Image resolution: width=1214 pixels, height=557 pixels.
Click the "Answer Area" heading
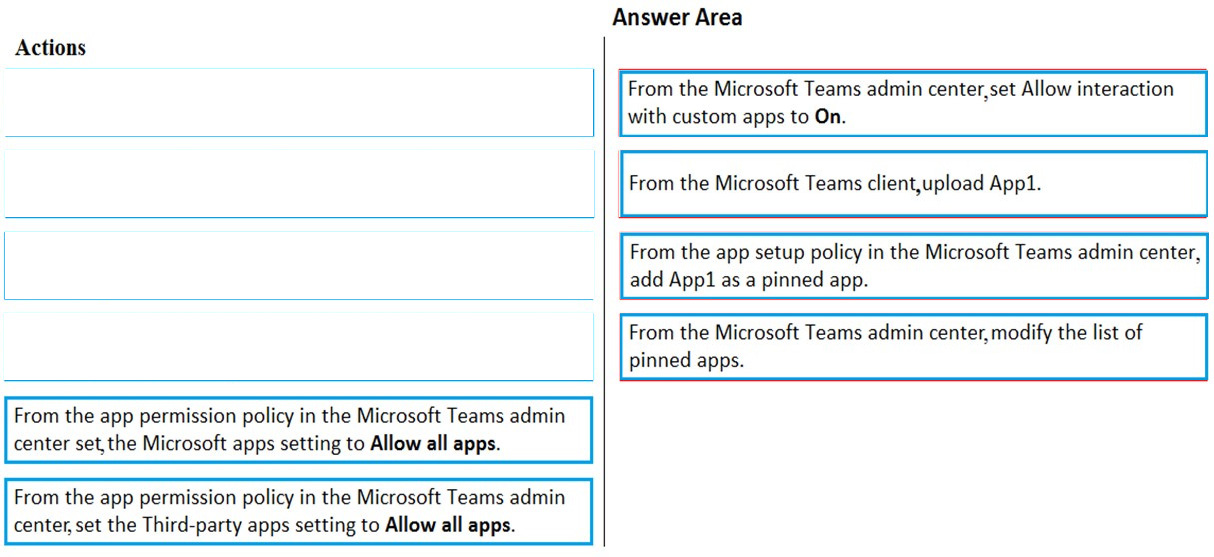pyautogui.click(x=677, y=17)
